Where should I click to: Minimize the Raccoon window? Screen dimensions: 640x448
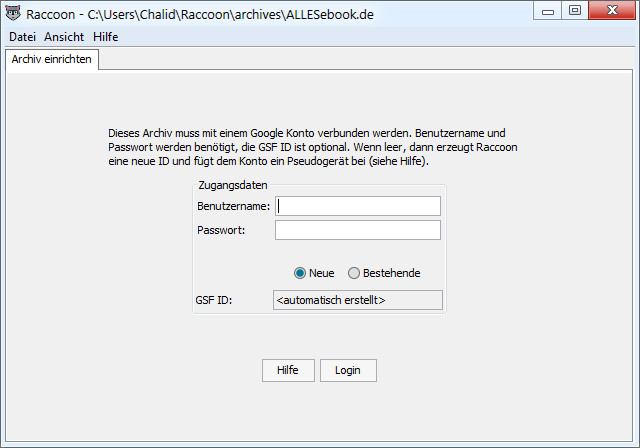[547, 11]
